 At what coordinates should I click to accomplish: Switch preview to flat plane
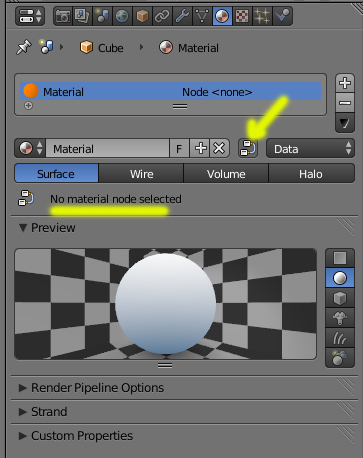[340, 258]
